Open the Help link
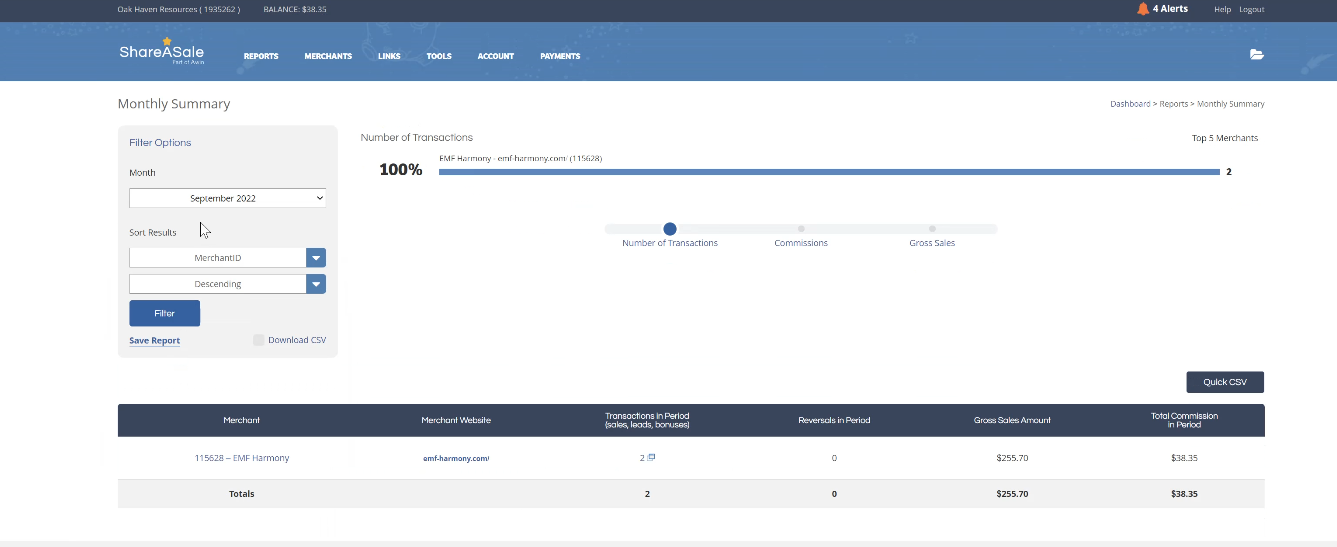This screenshot has width=1337, height=547. click(1222, 9)
